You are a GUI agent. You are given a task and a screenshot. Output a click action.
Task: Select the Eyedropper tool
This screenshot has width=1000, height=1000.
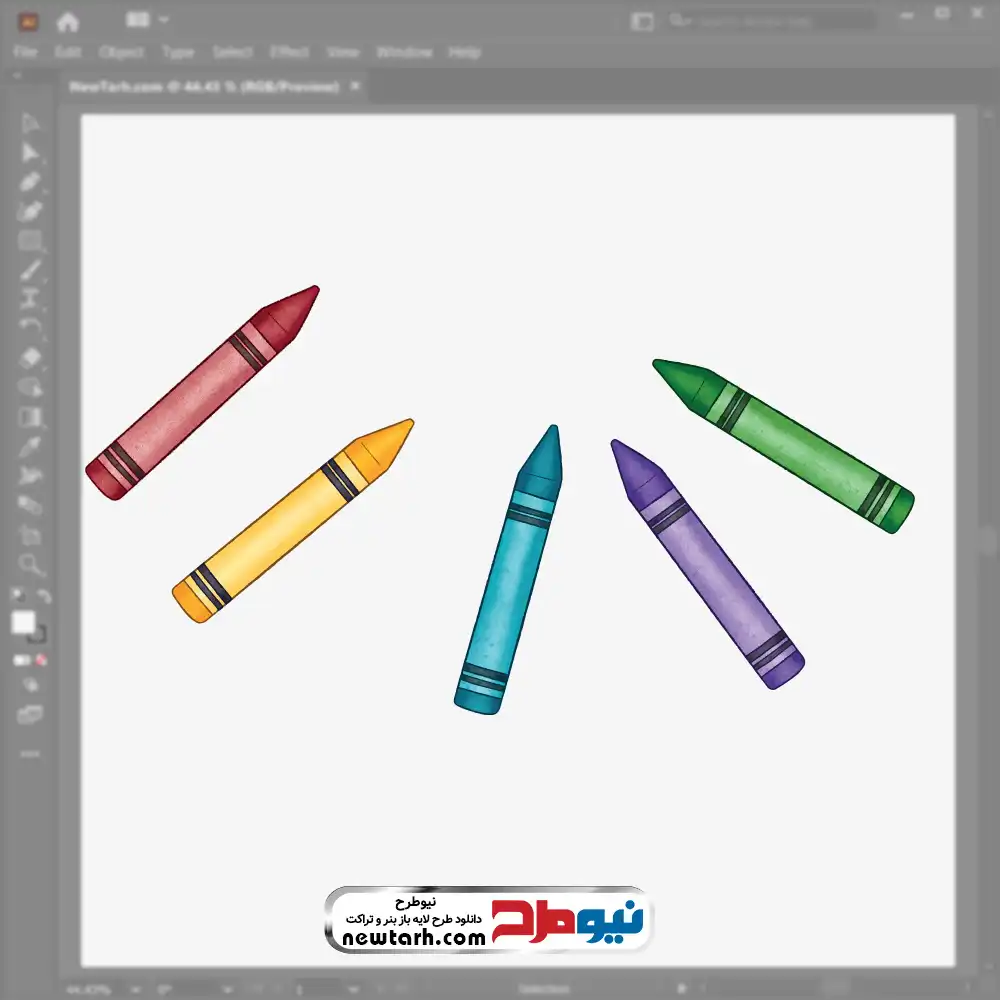[x=30, y=446]
